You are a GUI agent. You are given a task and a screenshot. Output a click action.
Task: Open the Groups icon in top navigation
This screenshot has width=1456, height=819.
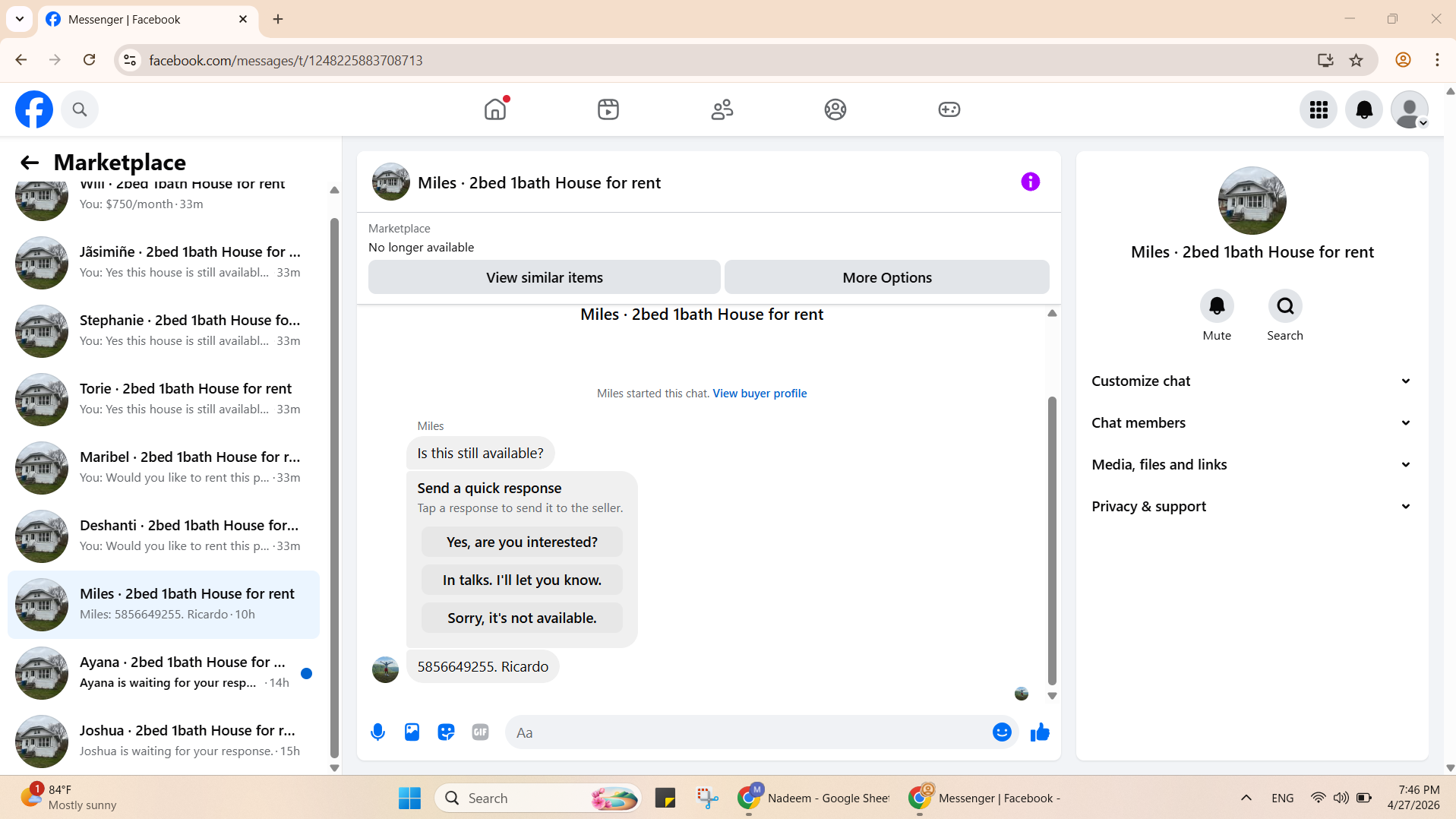coord(835,109)
